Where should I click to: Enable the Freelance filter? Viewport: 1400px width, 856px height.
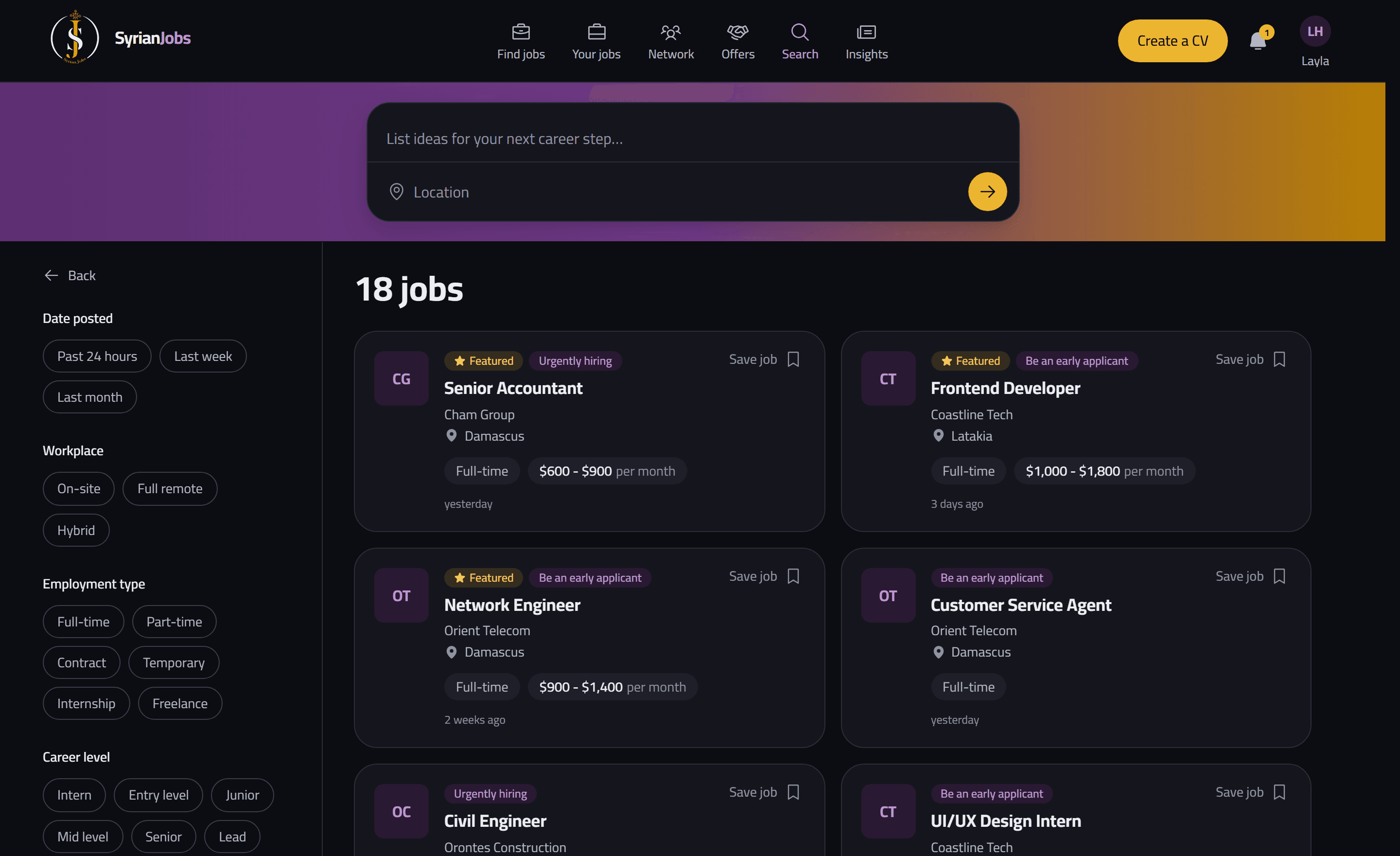click(x=179, y=703)
